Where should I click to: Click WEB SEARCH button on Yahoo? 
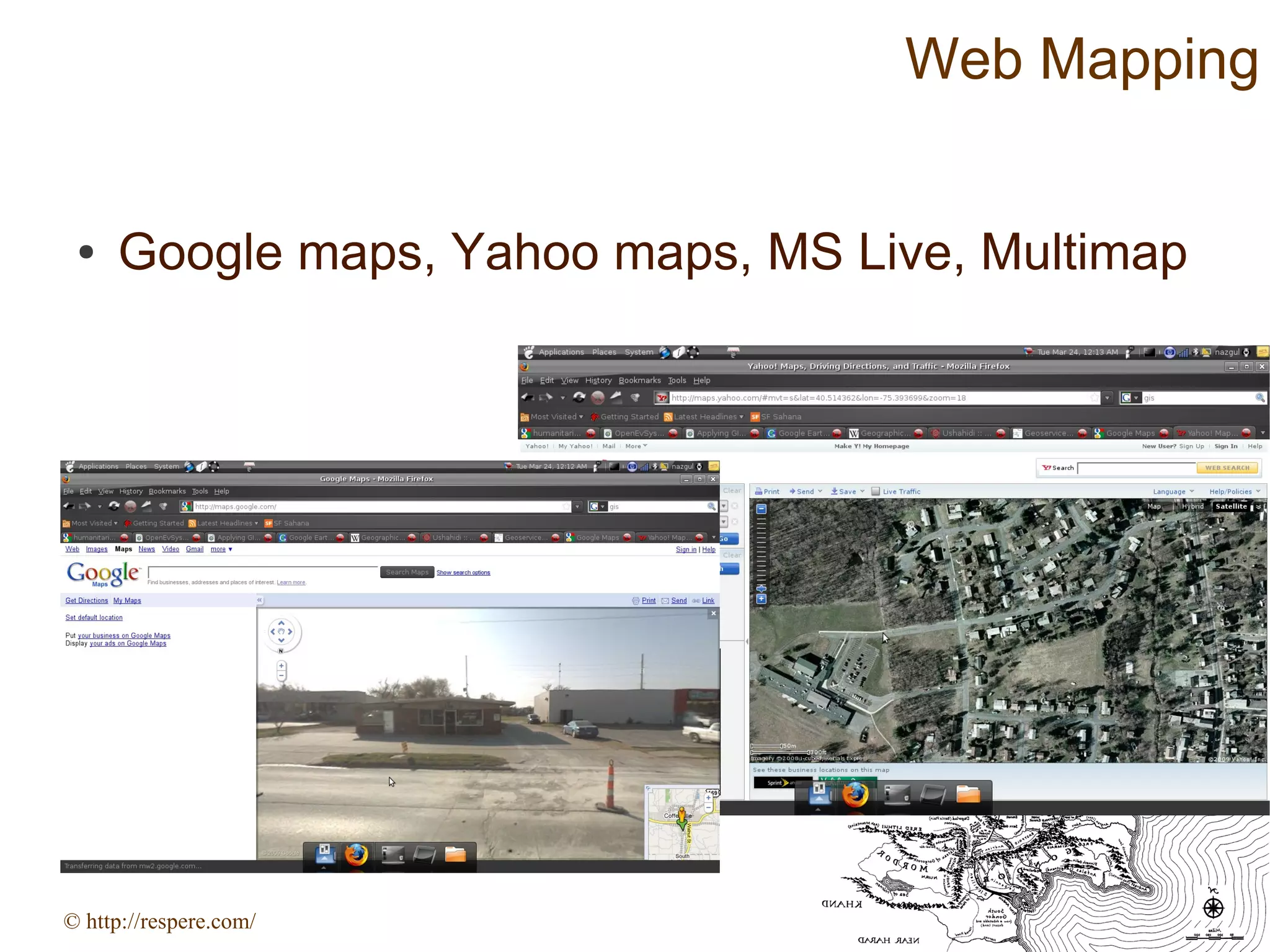point(1227,468)
